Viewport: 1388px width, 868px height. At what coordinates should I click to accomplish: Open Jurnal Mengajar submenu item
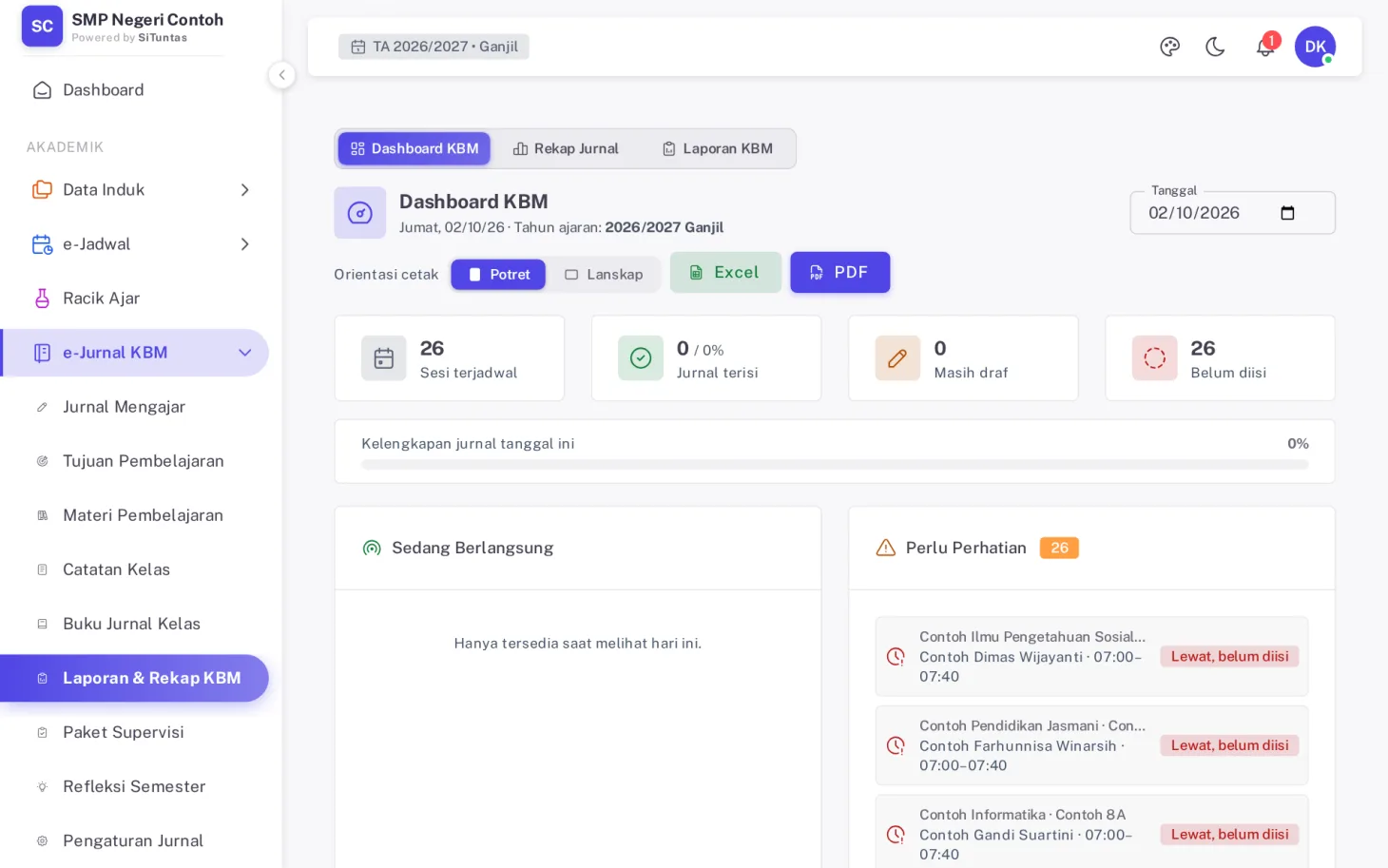click(x=135, y=407)
